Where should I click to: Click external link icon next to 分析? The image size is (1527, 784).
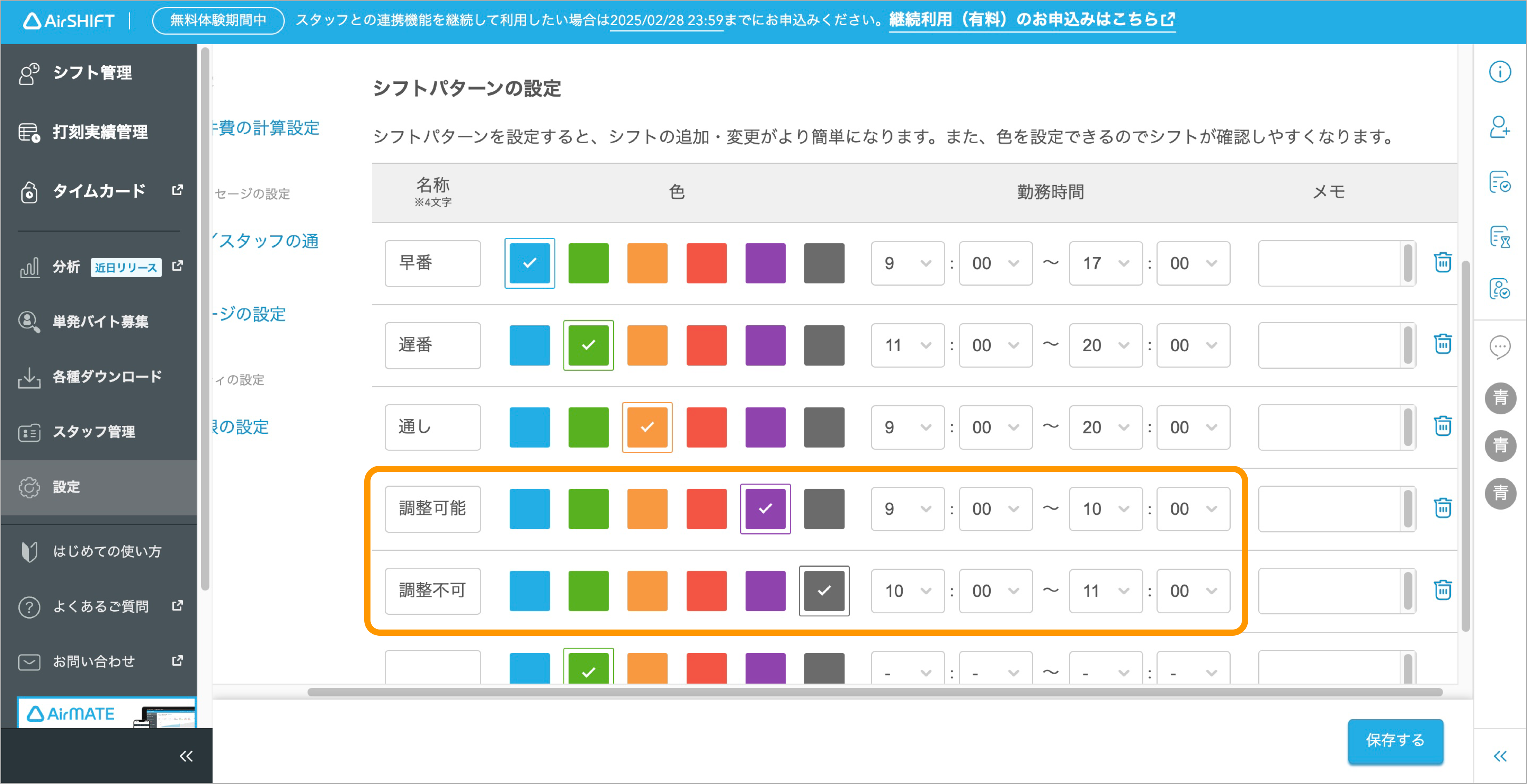coord(177,266)
